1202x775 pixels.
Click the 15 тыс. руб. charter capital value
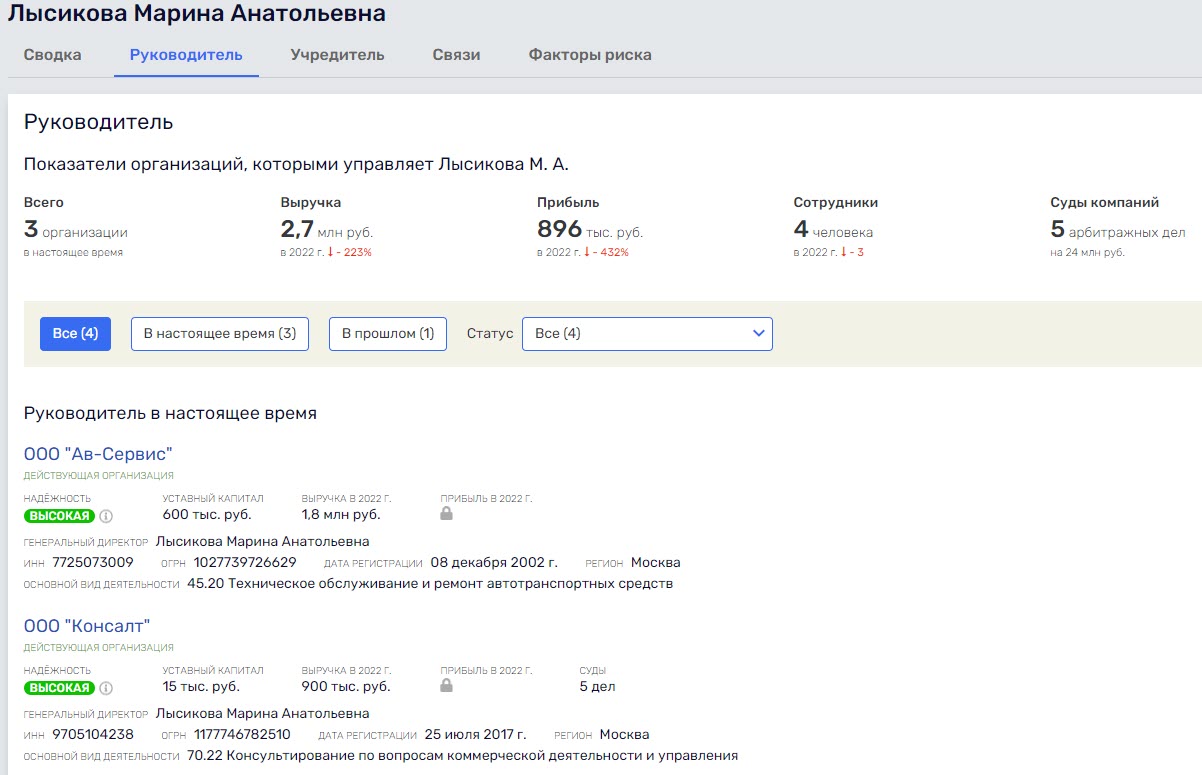point(201,687)
